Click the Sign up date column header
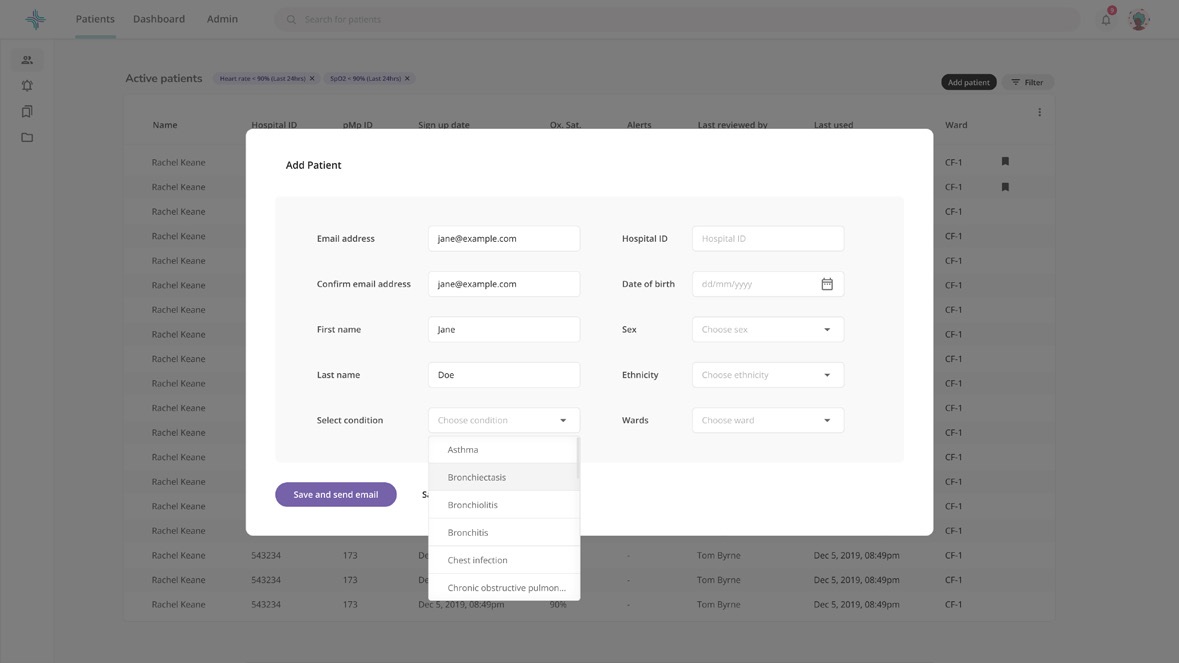This screenshot has height=663, width=1179. coord(444,125)
